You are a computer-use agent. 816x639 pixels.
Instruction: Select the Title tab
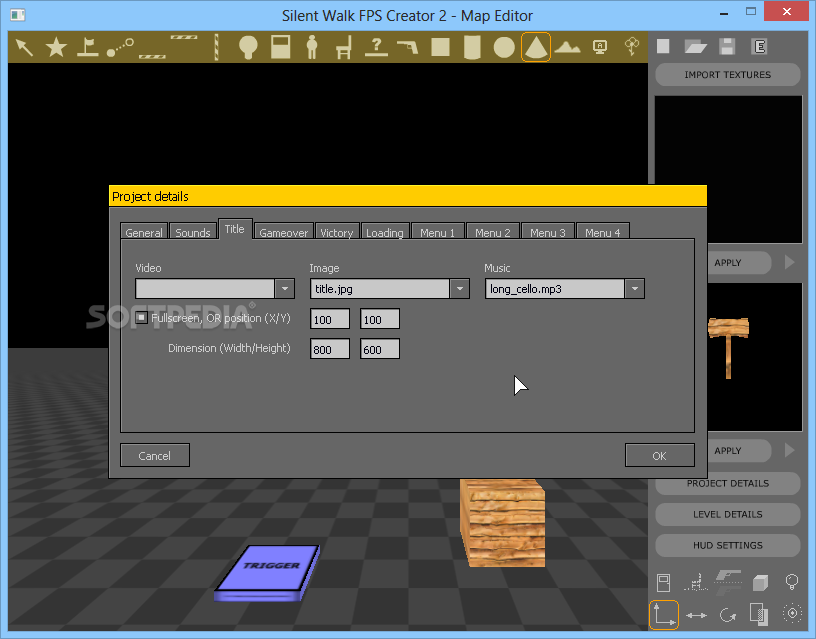pyautogui.click(x=235, y=229)
